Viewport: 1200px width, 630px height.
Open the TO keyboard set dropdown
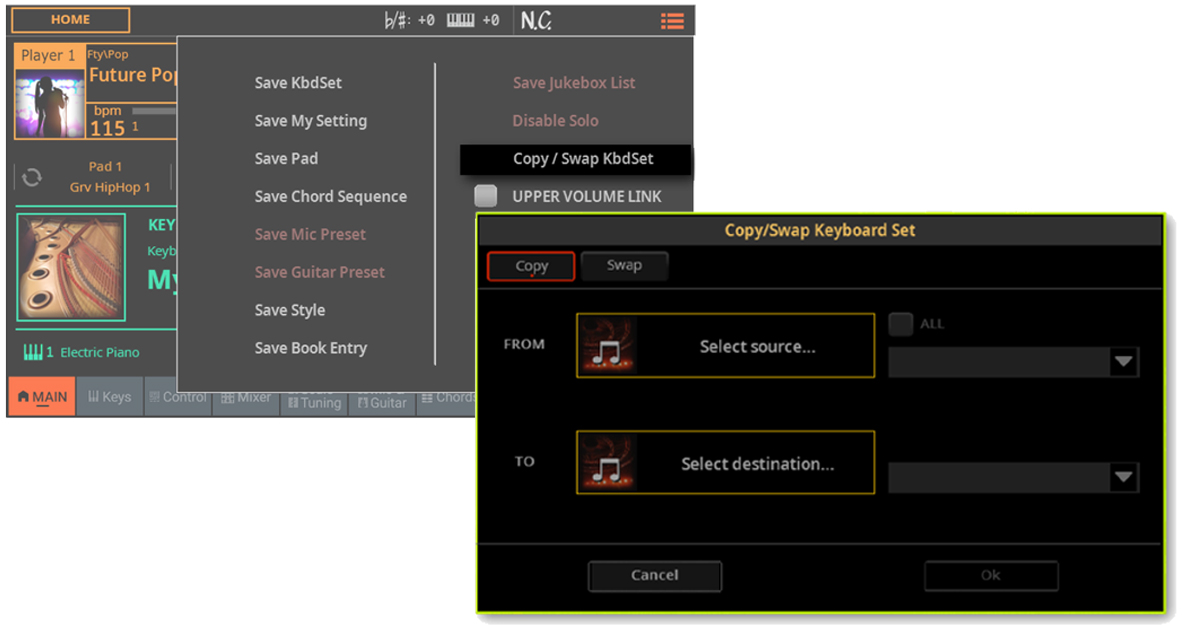pyautogui.click(x=1013, y=478)
